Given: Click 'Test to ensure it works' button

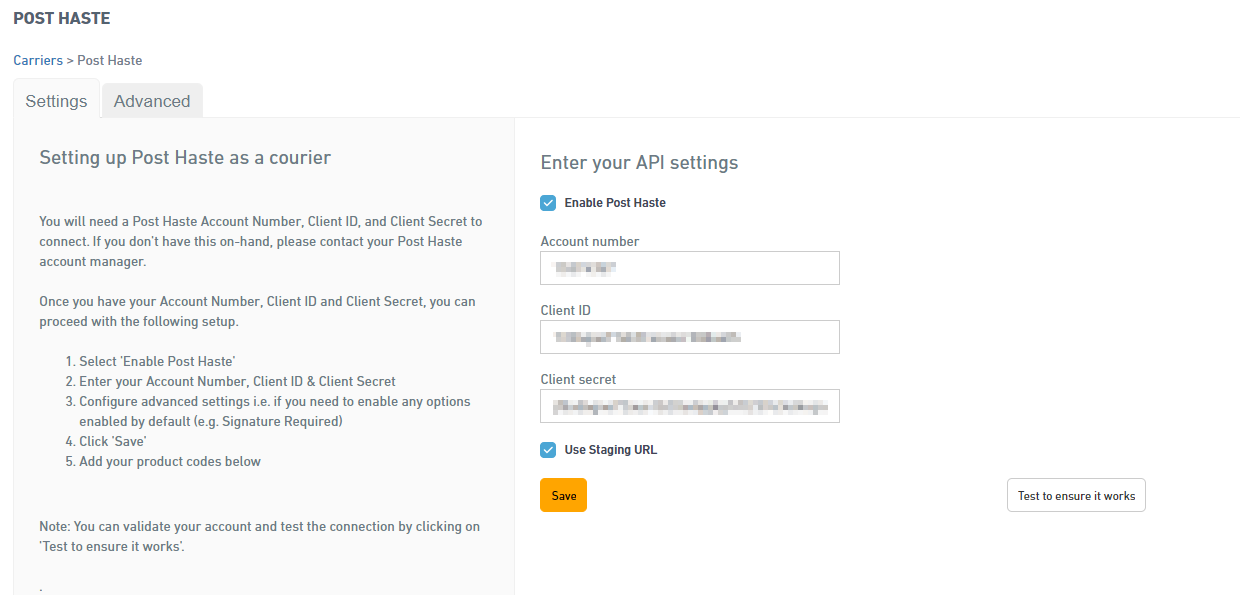Looking at the screenshot, I should 1076,495.
